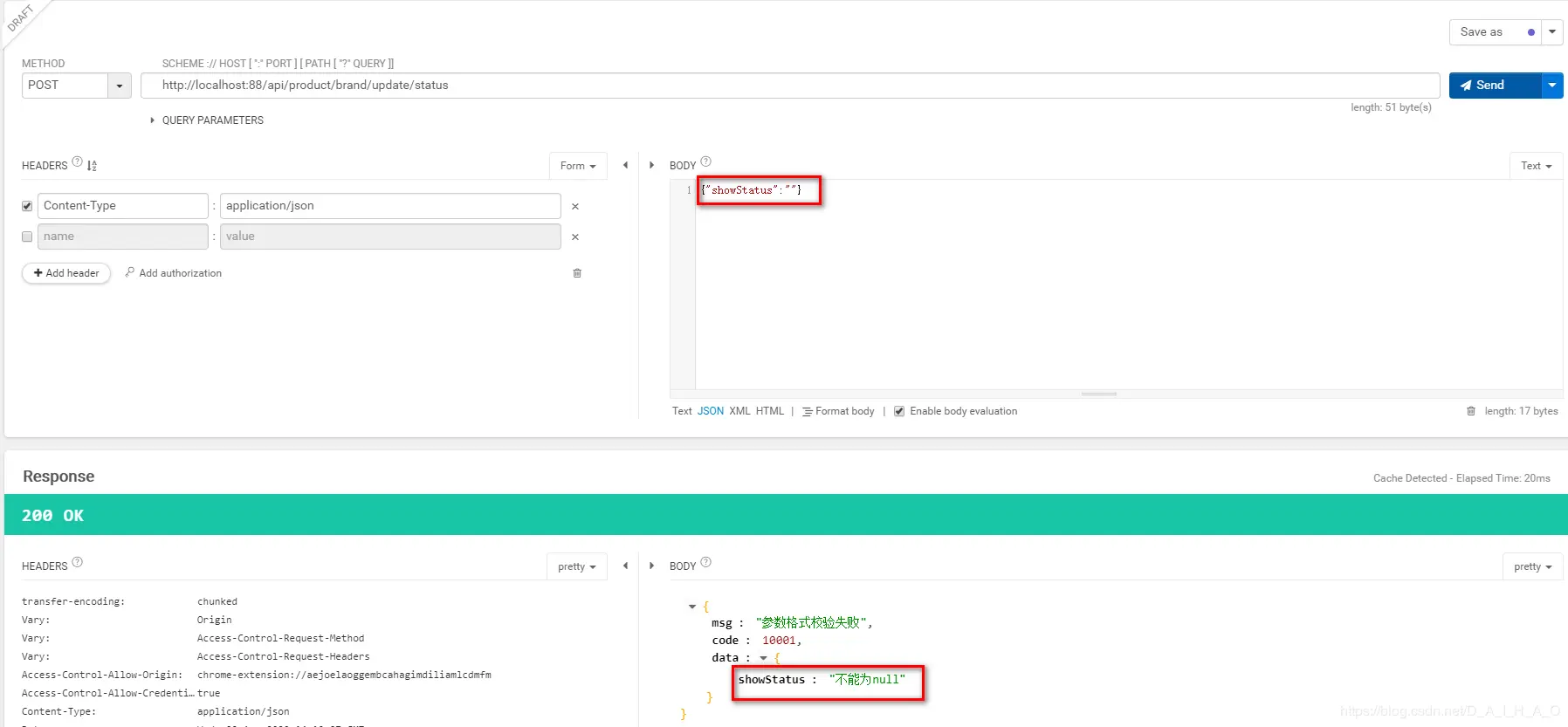Click the length: 17 bytes text
The image size is (1568, 727).
pos(1521,411)
